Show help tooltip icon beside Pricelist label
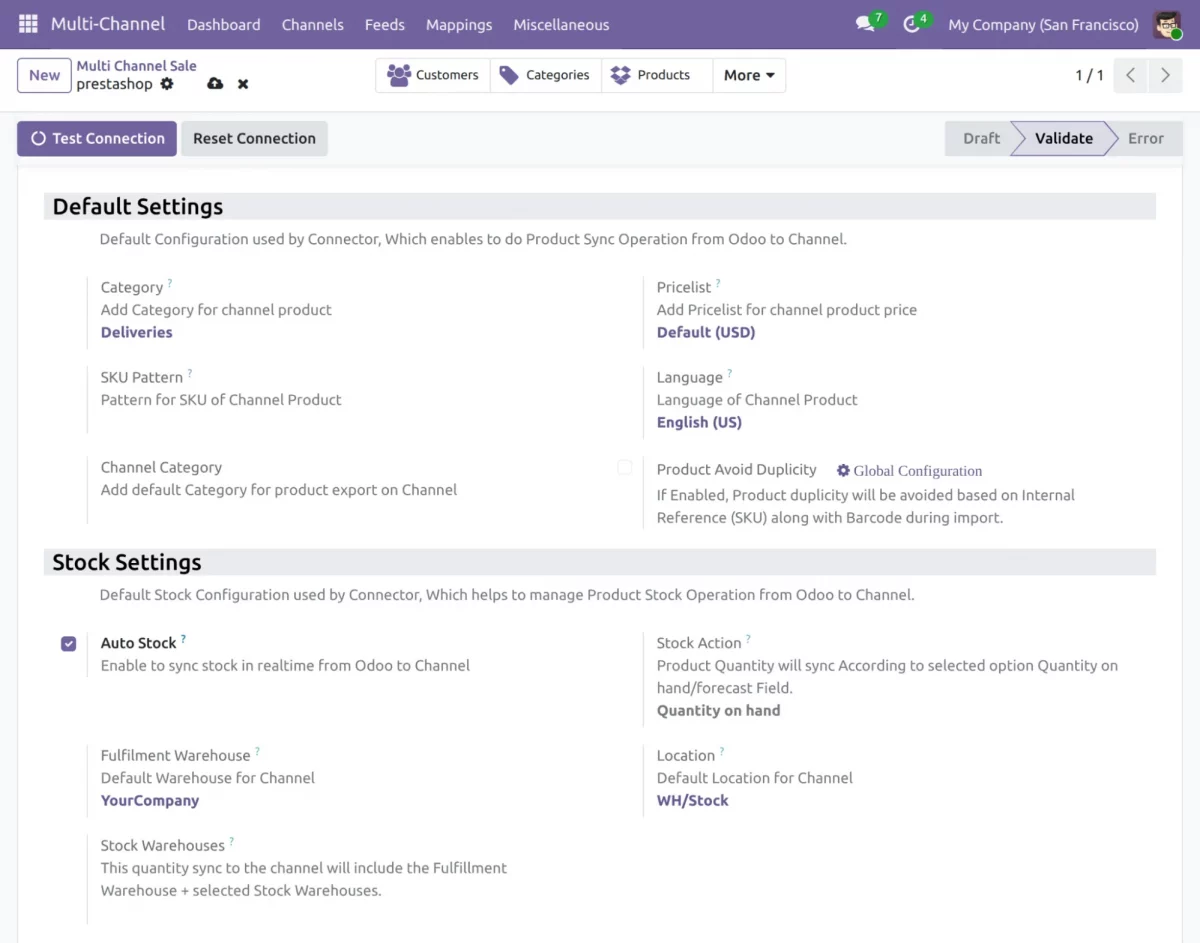Viewport: 1200px width, 943px height. click(718, 283)
